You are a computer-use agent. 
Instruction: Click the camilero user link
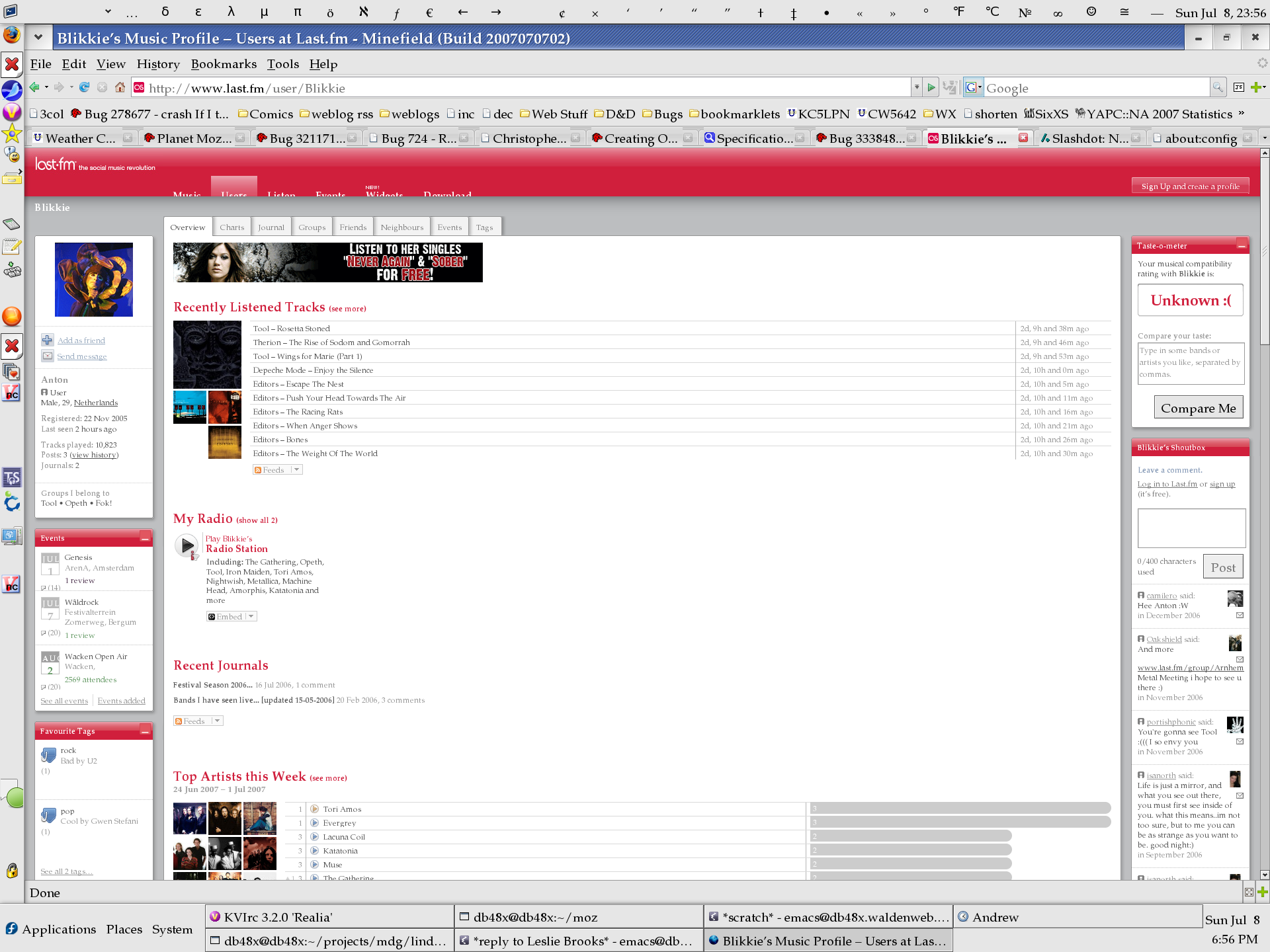(1162, 596)
